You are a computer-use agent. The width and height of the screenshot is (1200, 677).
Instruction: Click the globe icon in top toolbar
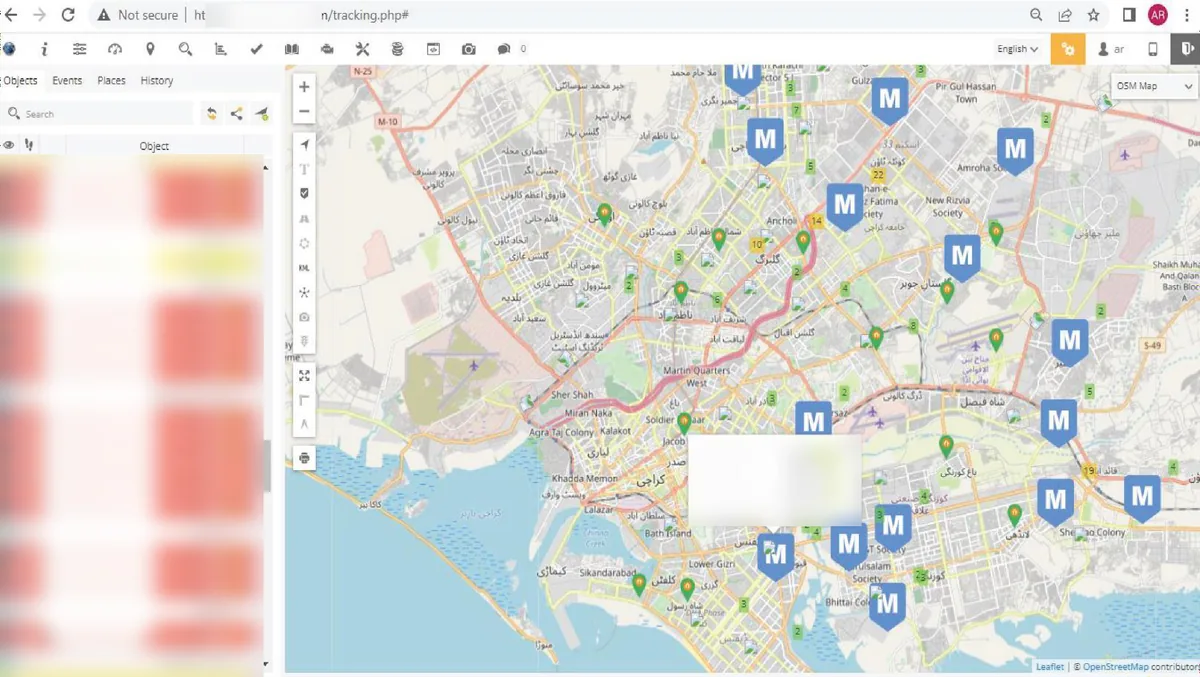click(8, 49)
